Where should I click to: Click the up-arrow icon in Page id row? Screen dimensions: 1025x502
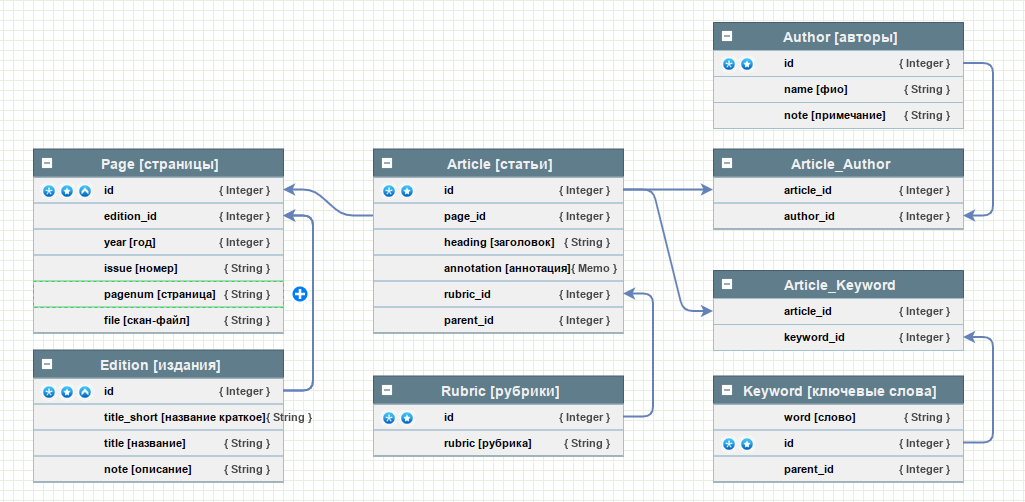point(84,191)
